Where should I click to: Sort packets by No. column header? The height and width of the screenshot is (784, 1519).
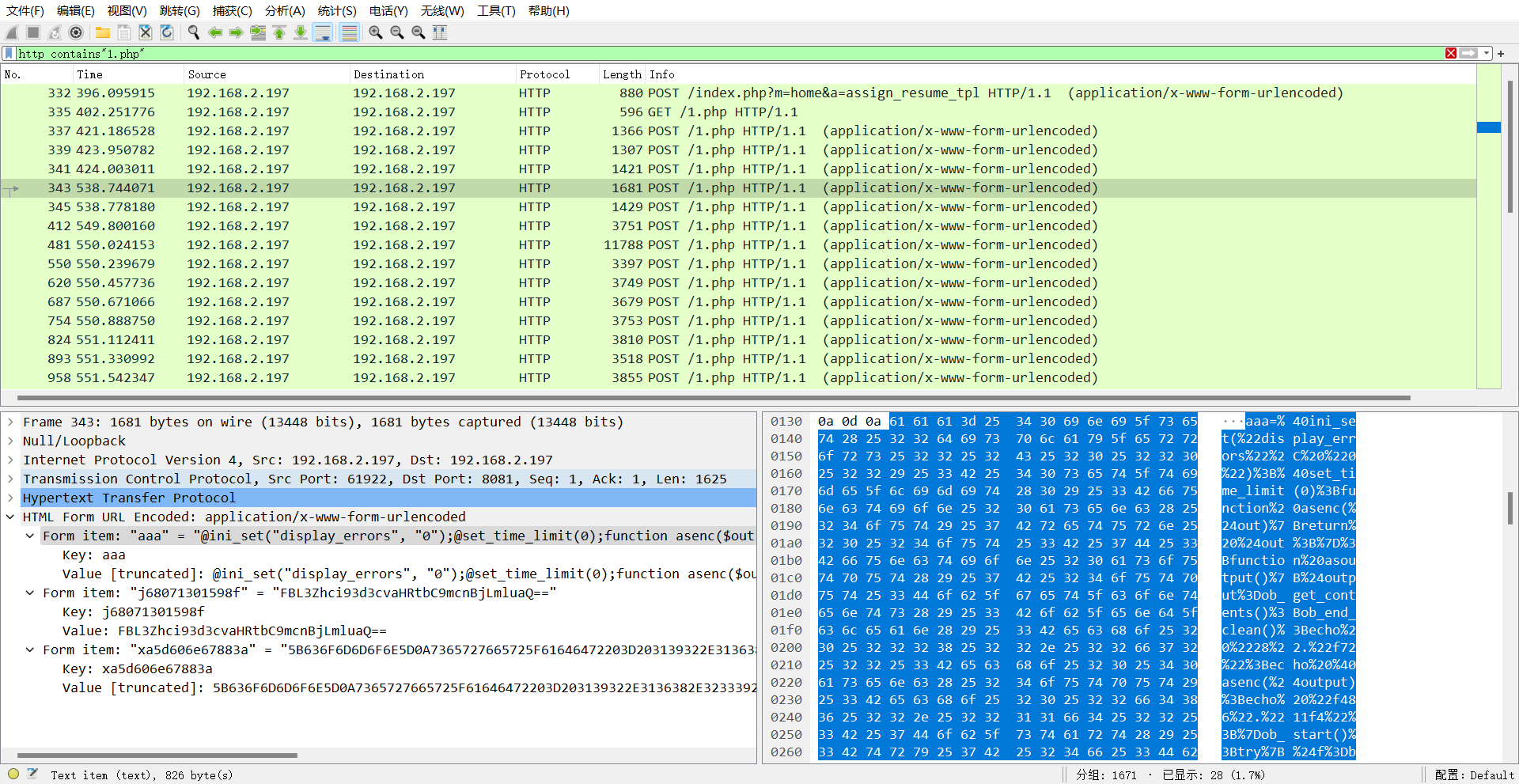pos(36,74)
